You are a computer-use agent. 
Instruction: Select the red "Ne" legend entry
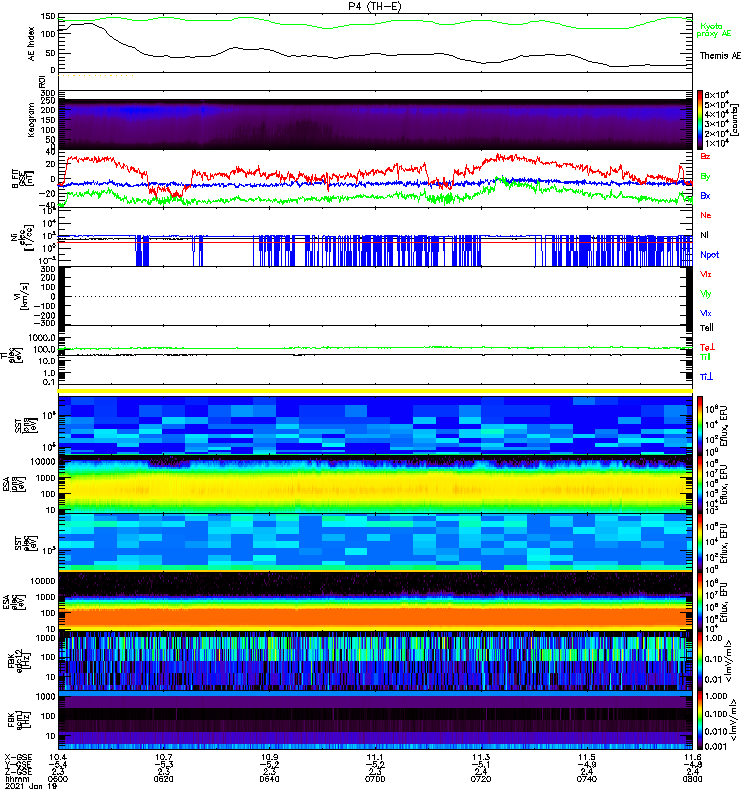[x=706, y=215]
